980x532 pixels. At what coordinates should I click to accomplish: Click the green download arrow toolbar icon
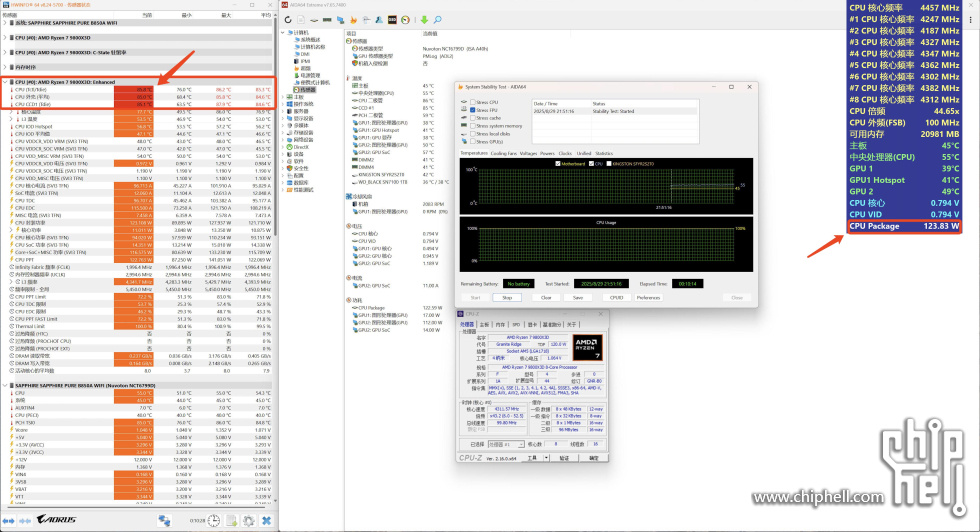(424, 20)
